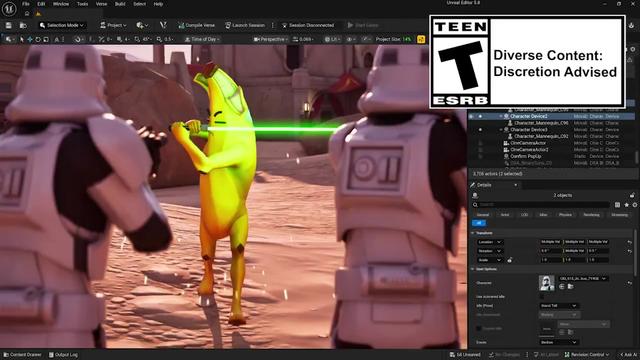Open the Verse menu in menu bar
This screenshot has width=640, height=360.
pos(101,4)
